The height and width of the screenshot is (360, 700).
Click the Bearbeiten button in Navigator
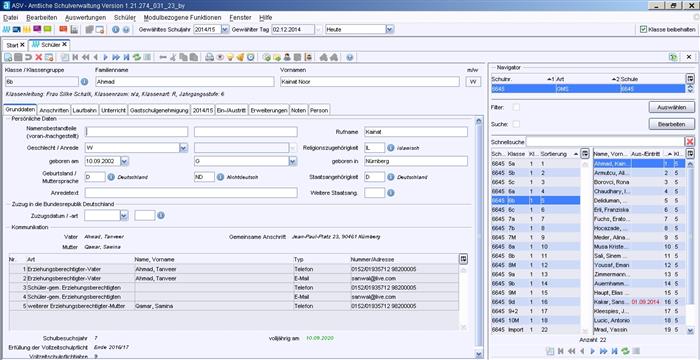[671, 124]
